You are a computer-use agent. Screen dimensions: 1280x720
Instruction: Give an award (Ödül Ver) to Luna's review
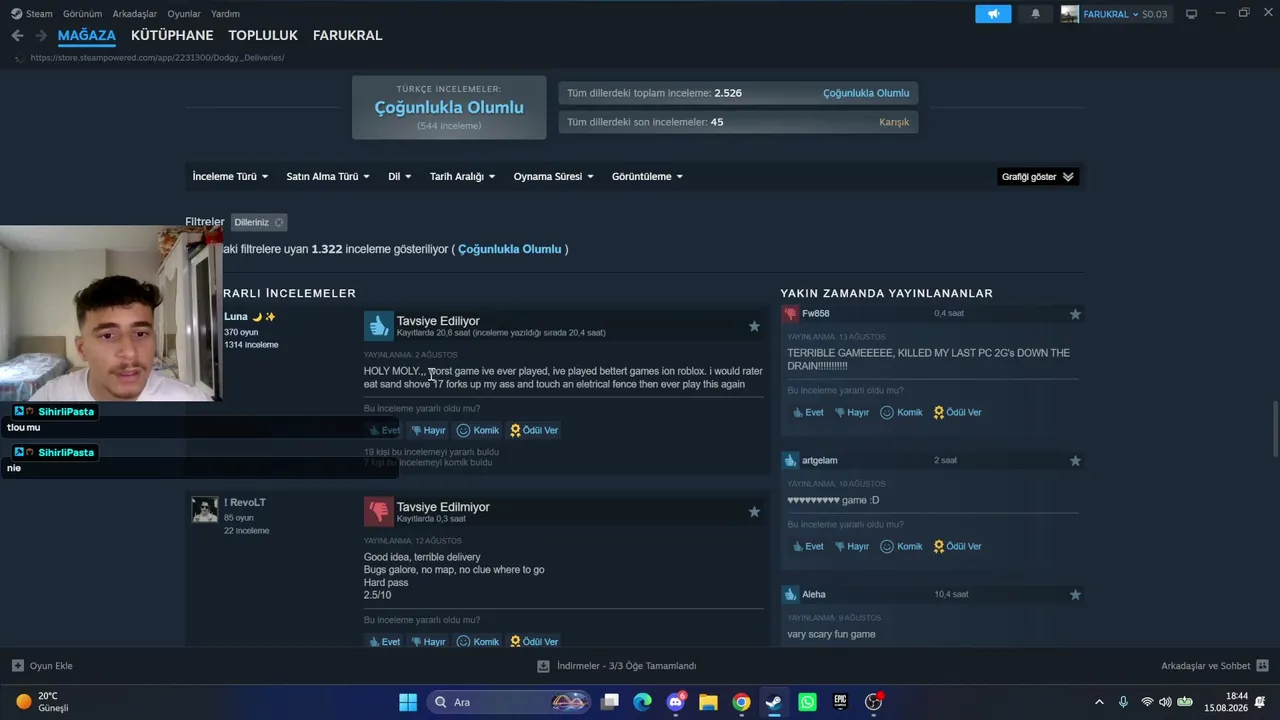pos(534,431)
